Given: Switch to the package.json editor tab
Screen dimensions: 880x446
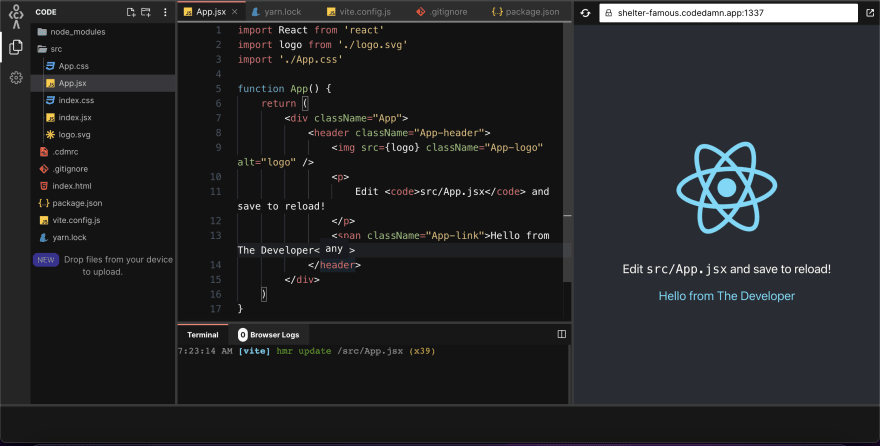Looking at the screenshot, I should [x=525, y=12].
